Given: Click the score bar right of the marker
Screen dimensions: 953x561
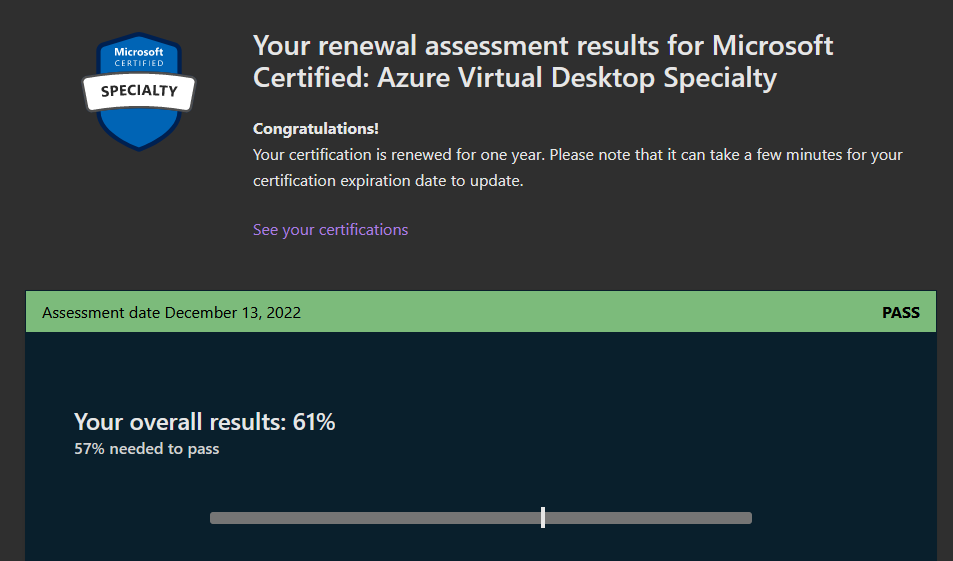Looking at the screenshot, I should pyautogui.click(x=649, y=518).
